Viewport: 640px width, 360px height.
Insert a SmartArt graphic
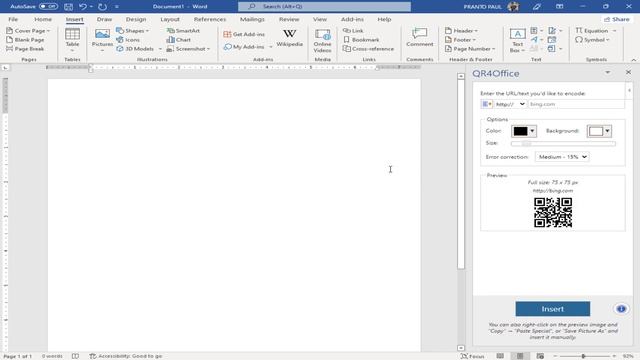pos(183,31)
